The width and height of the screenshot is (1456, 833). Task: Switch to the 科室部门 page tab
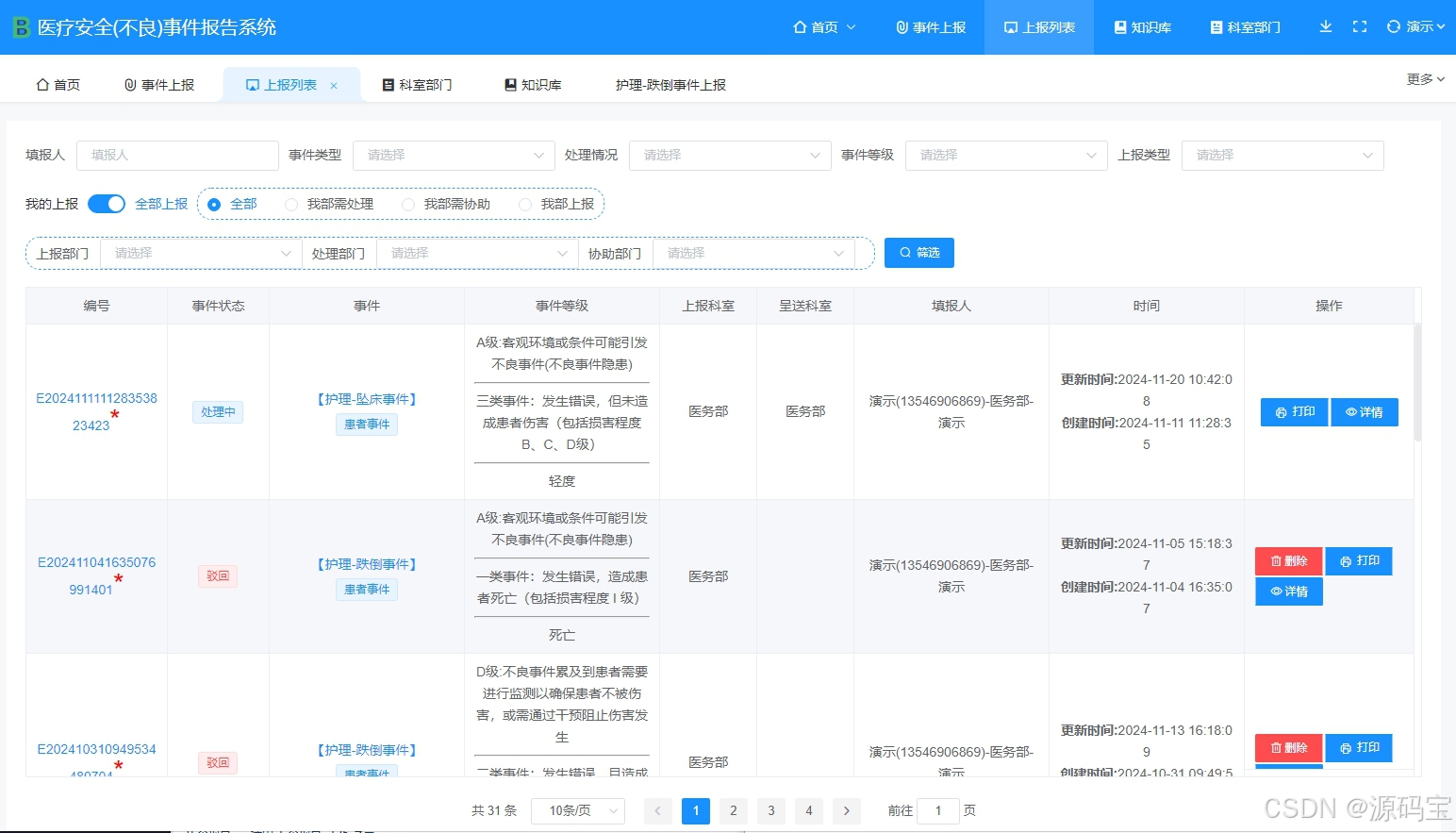pyautogui.click(x=417, y=85)
